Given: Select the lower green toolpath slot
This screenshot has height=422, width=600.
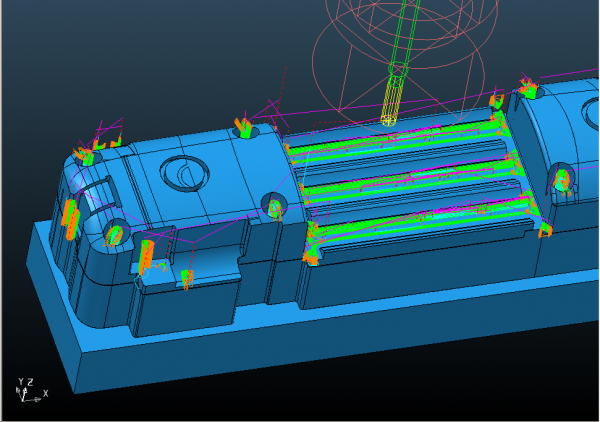Looking at the screenshot, I should pos(420,214).
